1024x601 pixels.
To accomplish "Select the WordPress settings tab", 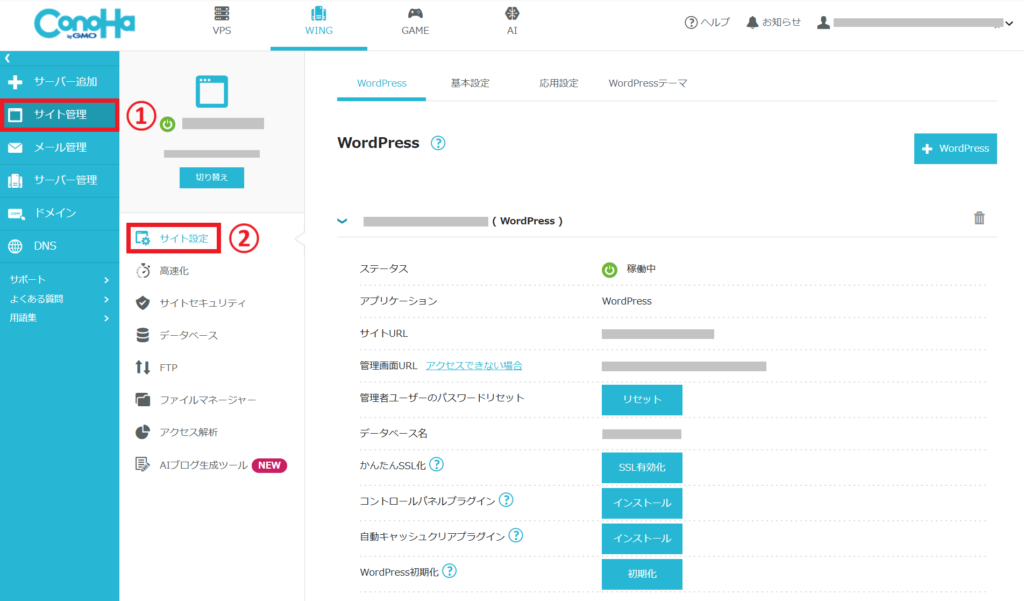I will pos(381,84).
